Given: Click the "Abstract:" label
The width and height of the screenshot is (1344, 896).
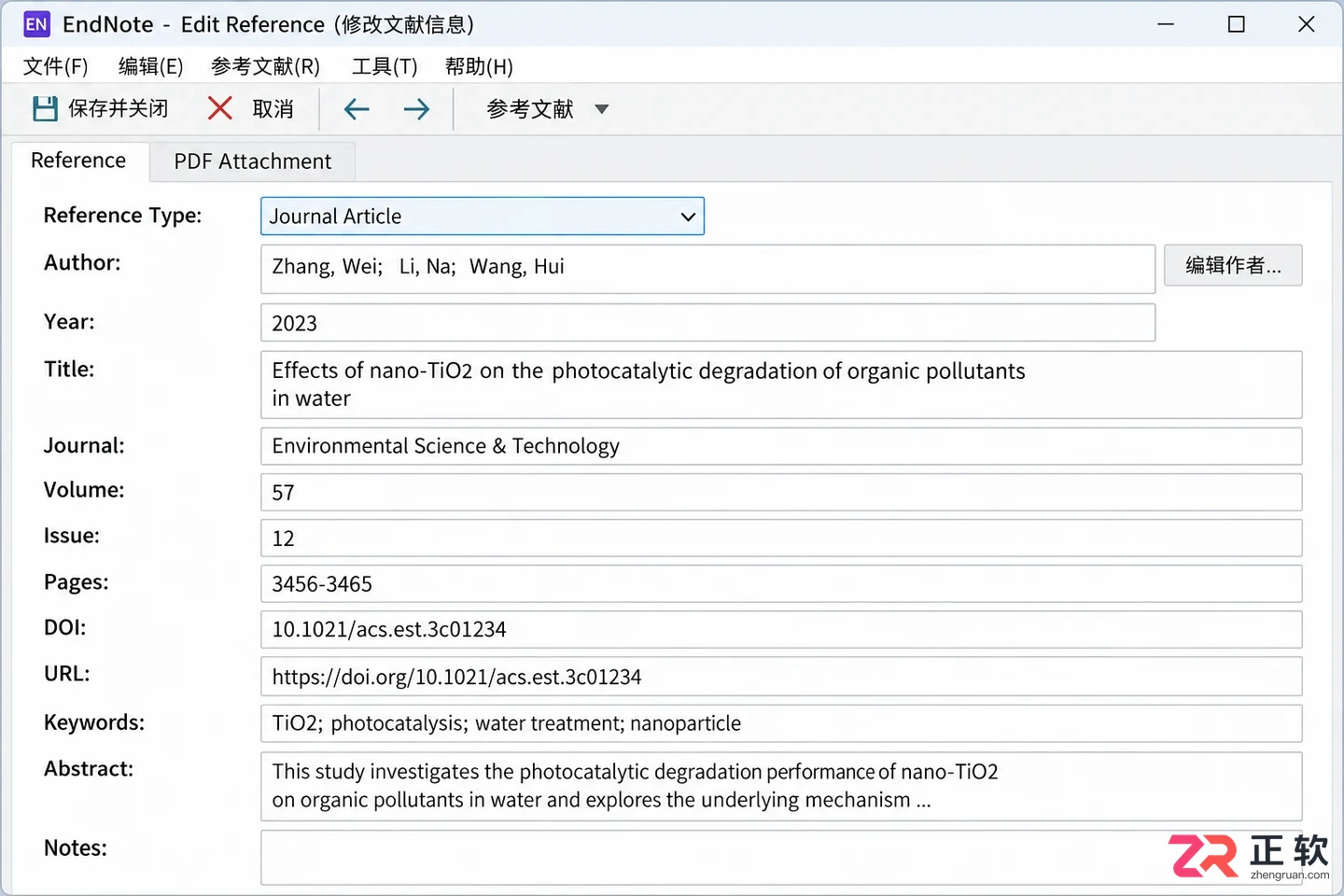Looking at the screenshot, I should coord(89,769).
